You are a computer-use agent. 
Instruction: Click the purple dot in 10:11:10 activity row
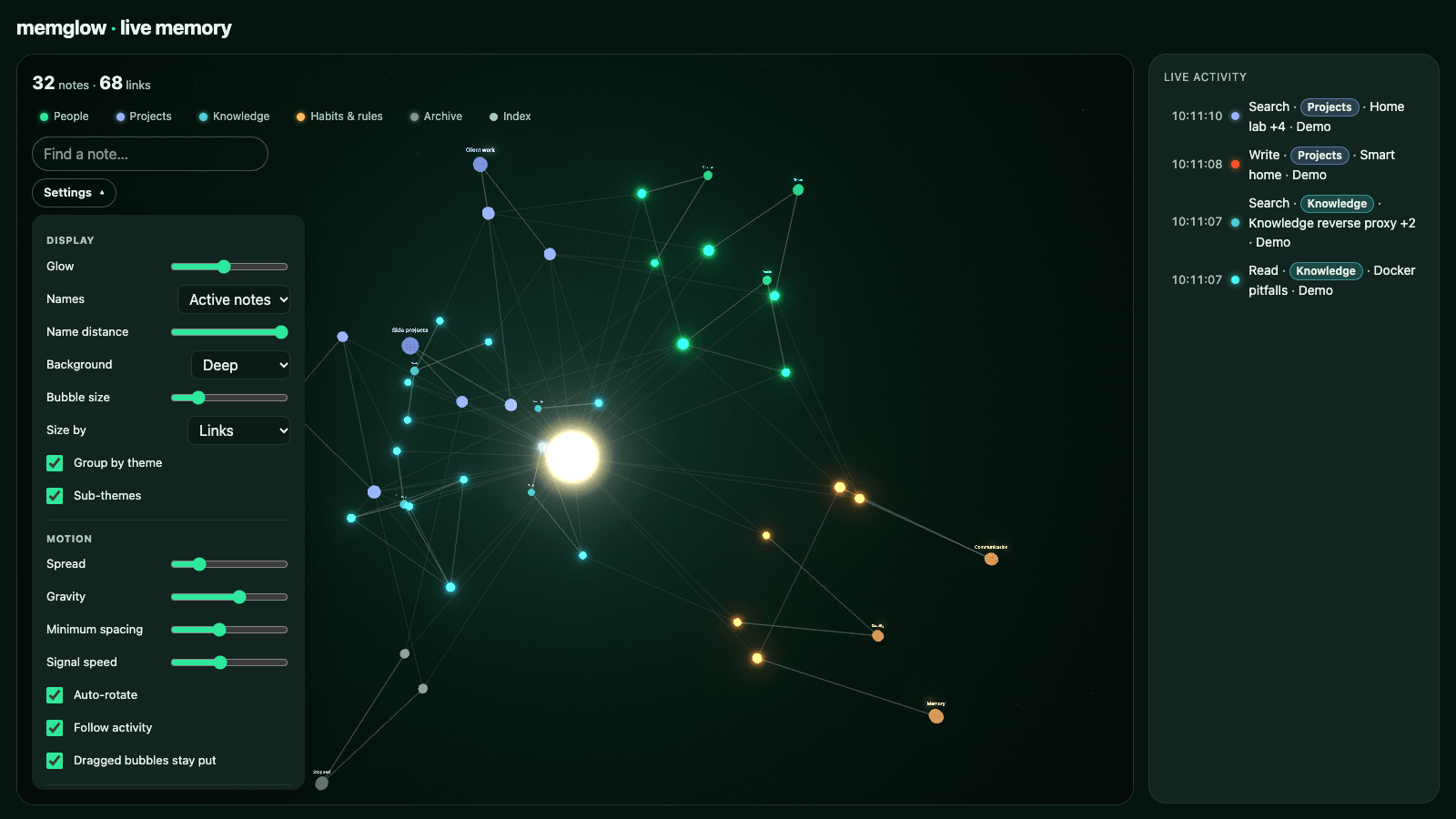[1235, 116]
